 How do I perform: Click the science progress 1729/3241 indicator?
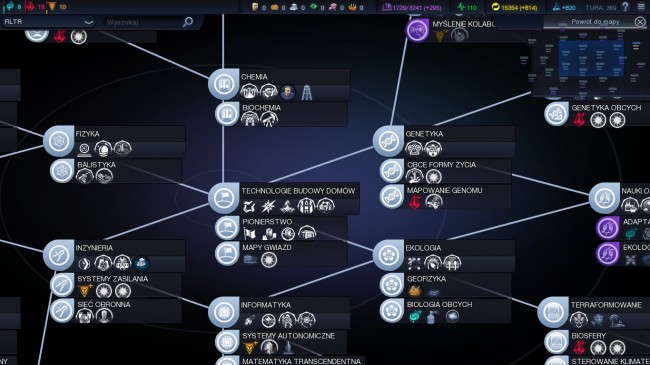(x=412, y=7)
